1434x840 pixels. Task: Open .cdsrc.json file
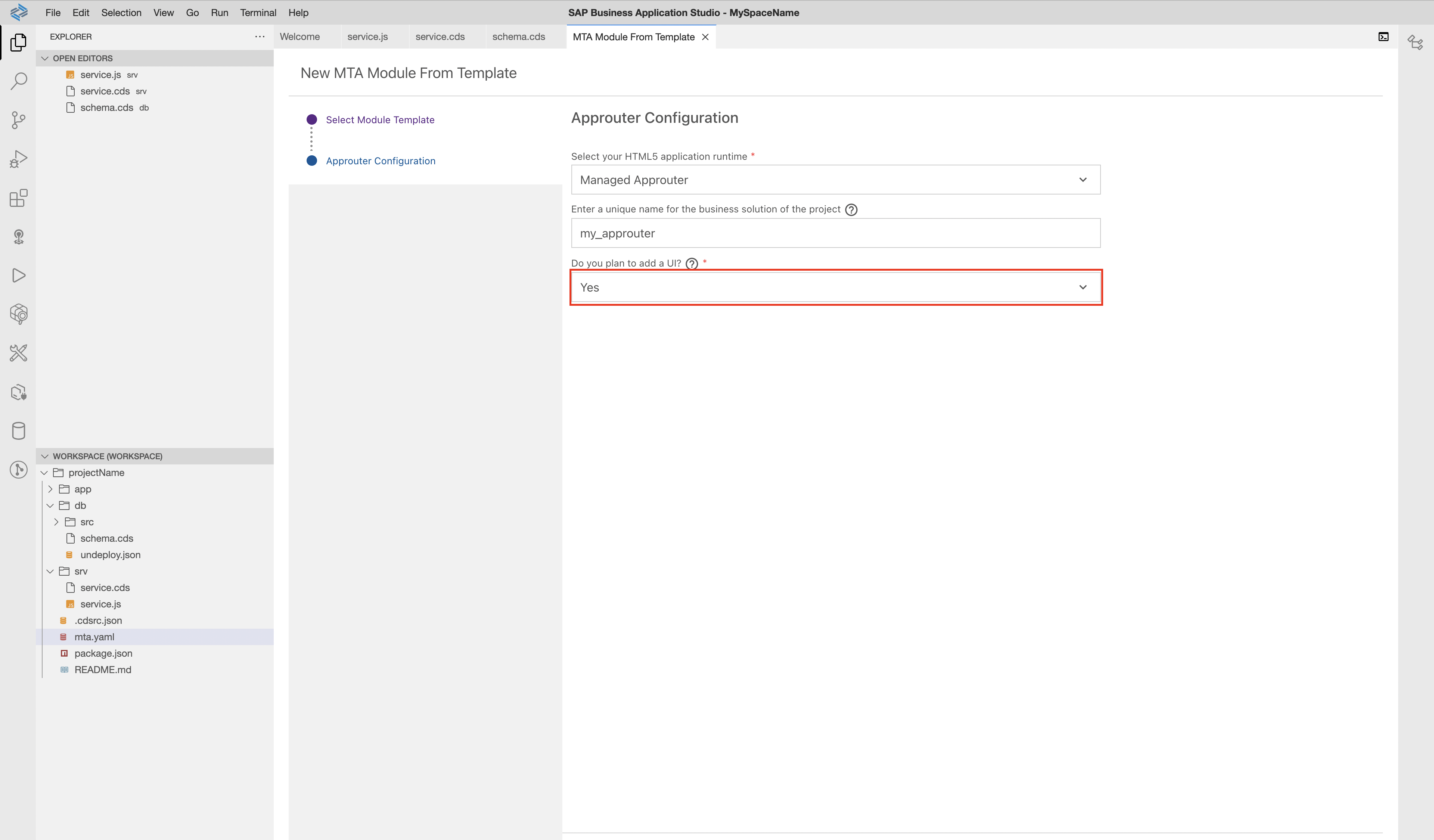[154, 620]
